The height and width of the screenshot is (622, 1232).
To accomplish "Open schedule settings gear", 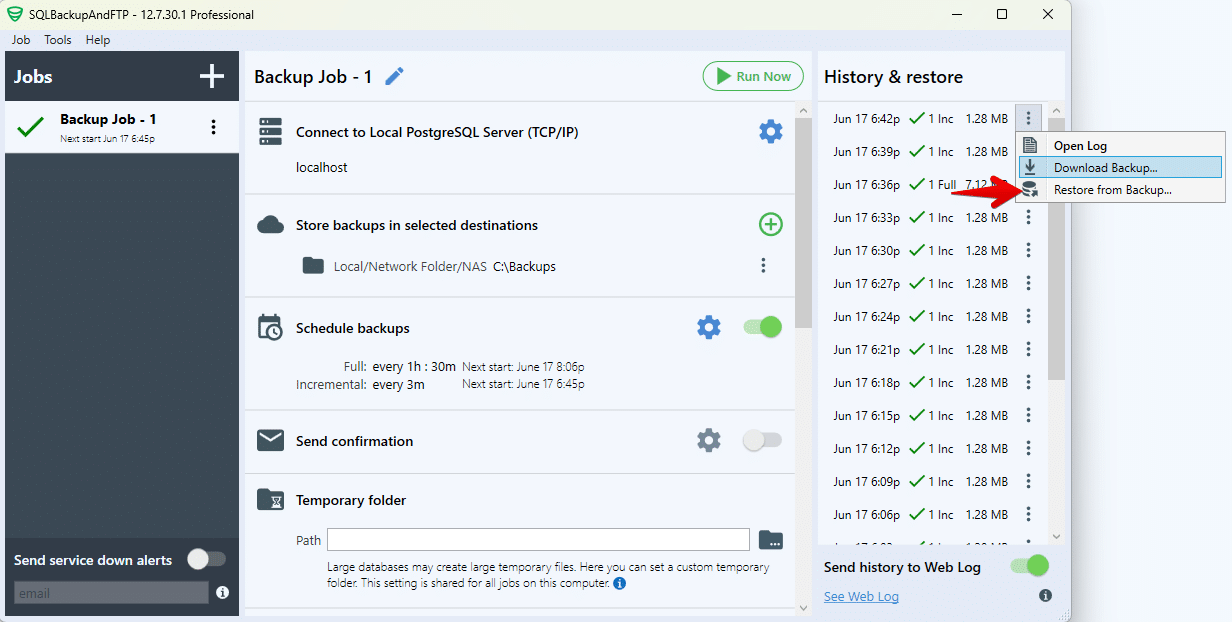I will [x=708, y=327].
